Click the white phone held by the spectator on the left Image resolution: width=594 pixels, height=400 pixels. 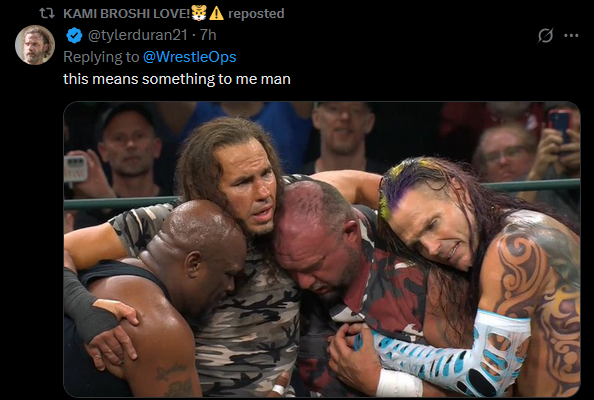point(76,169)
